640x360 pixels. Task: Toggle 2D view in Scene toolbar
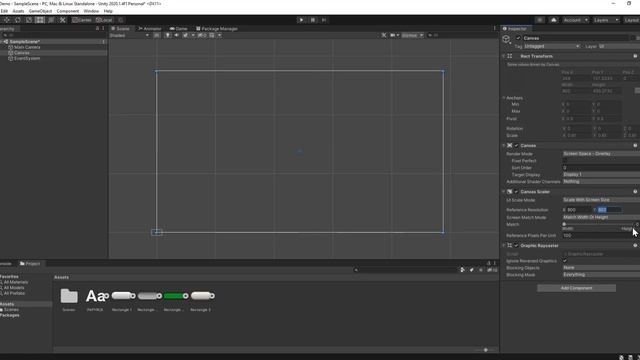point(157,36)
